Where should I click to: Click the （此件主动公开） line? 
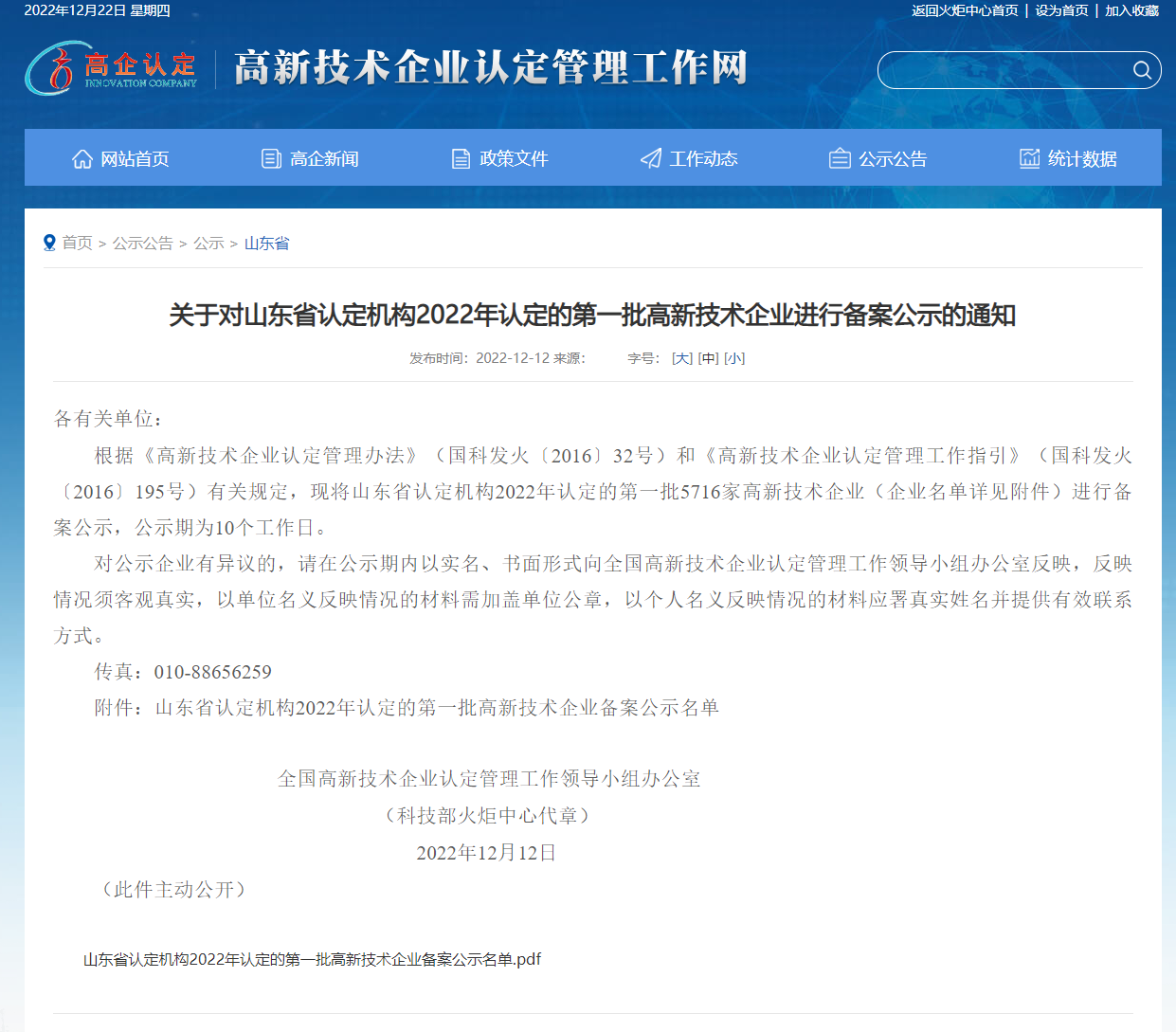[173, 890]
